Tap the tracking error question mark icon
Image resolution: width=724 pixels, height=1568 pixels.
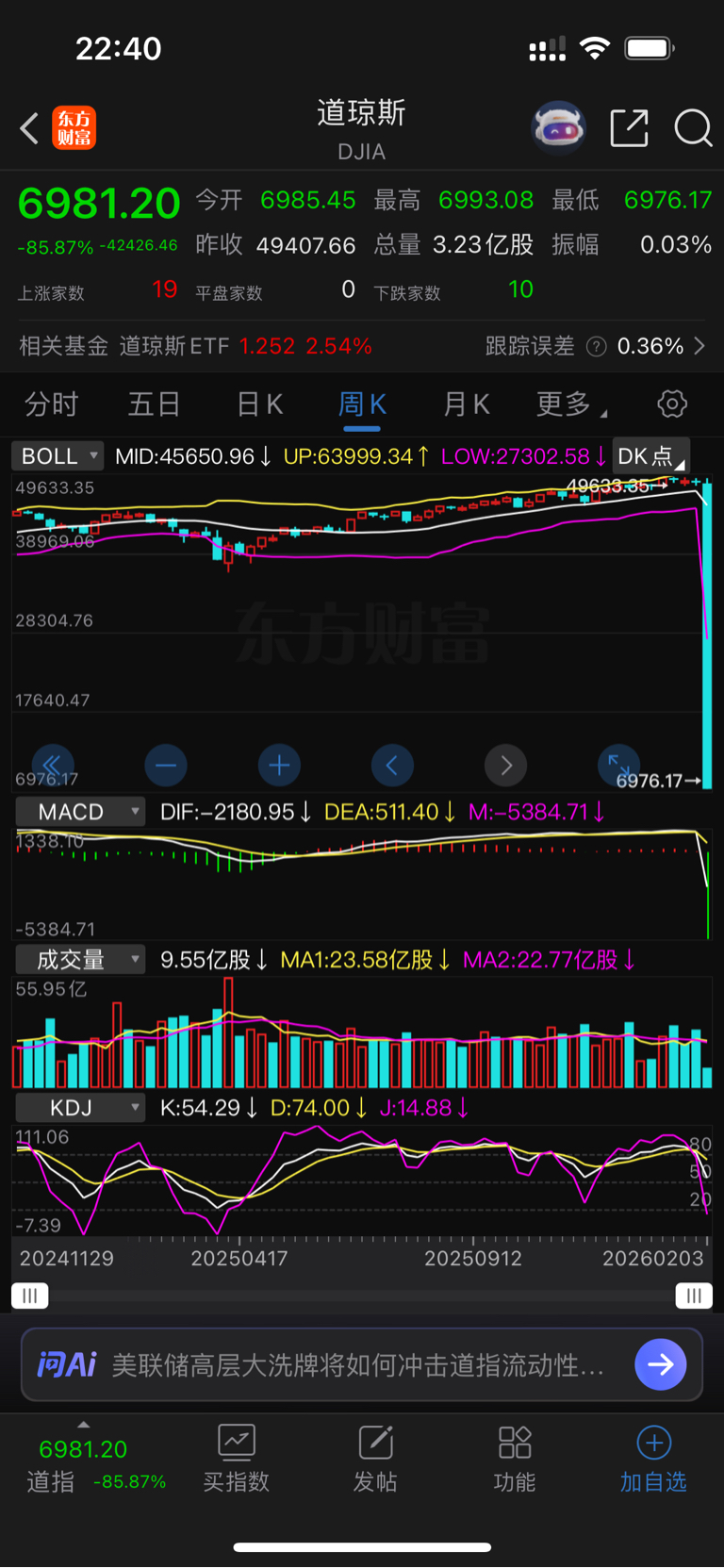pos(596,347)
